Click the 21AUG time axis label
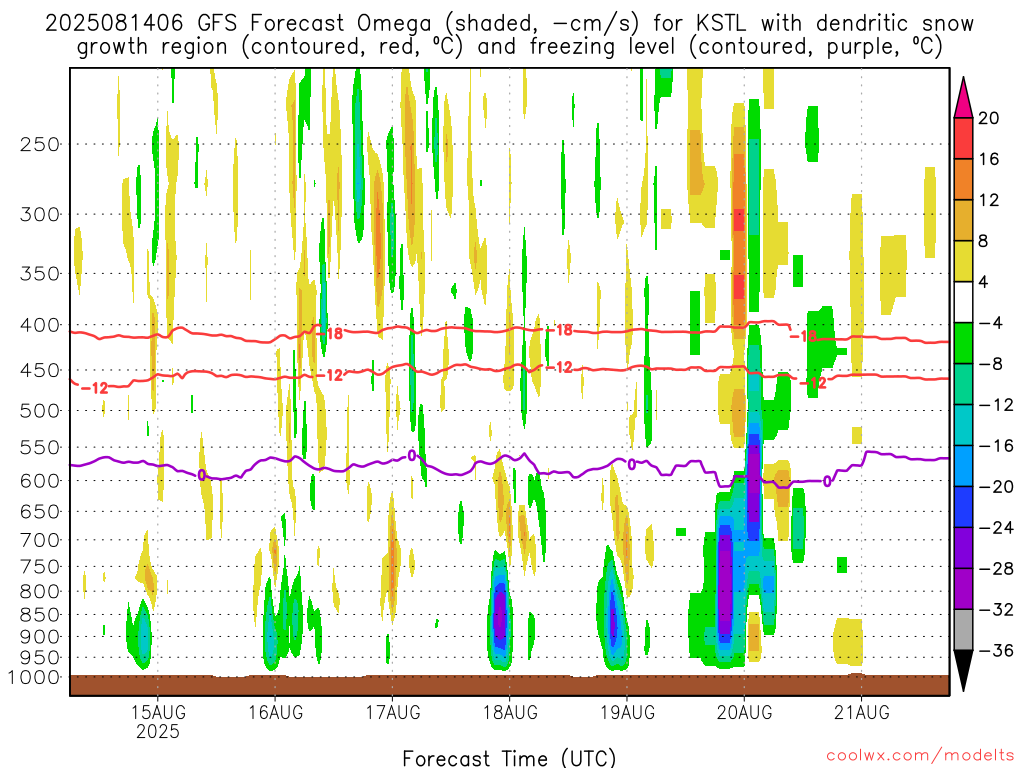This screenshot has width=1024, height=768. (x=862, y=712)
